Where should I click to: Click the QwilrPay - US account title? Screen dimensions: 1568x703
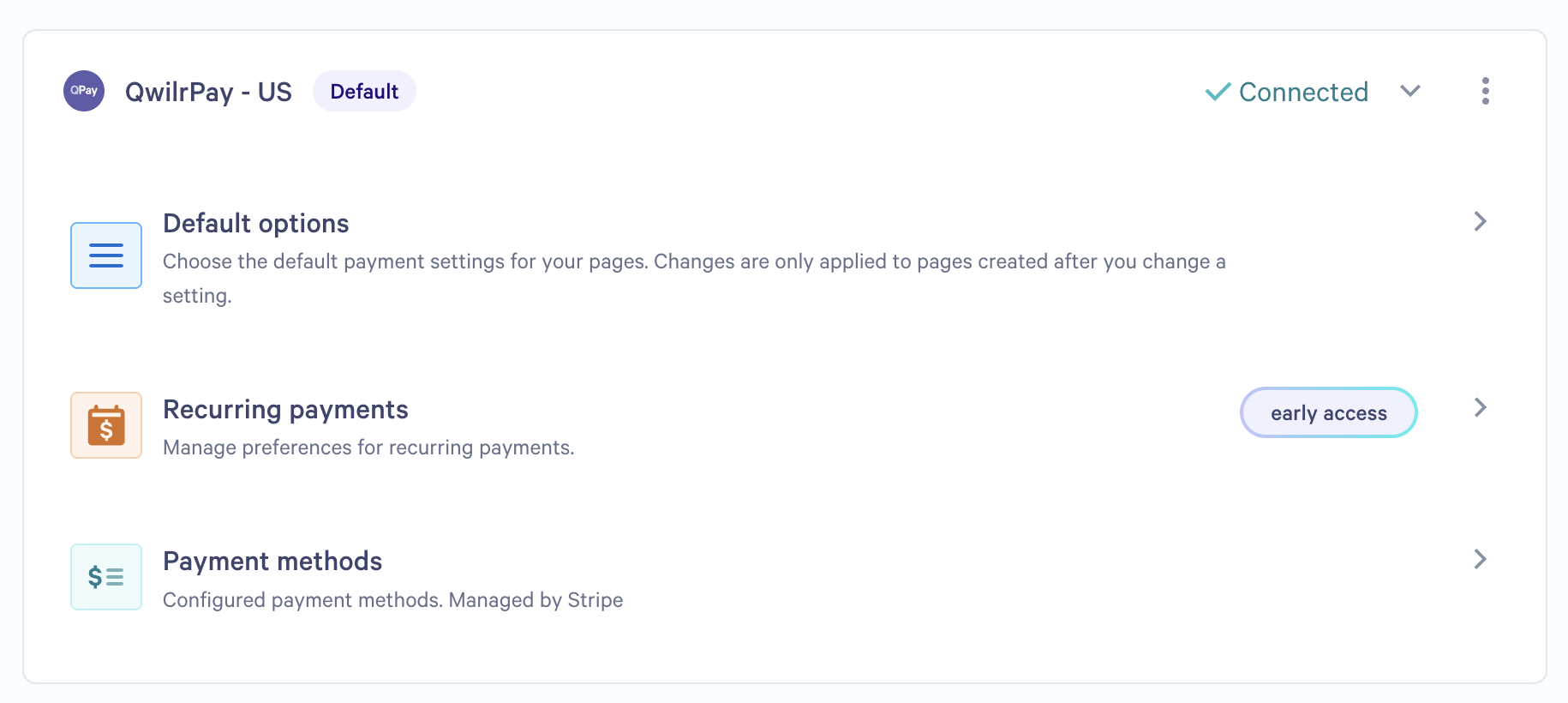pos(208,92)
